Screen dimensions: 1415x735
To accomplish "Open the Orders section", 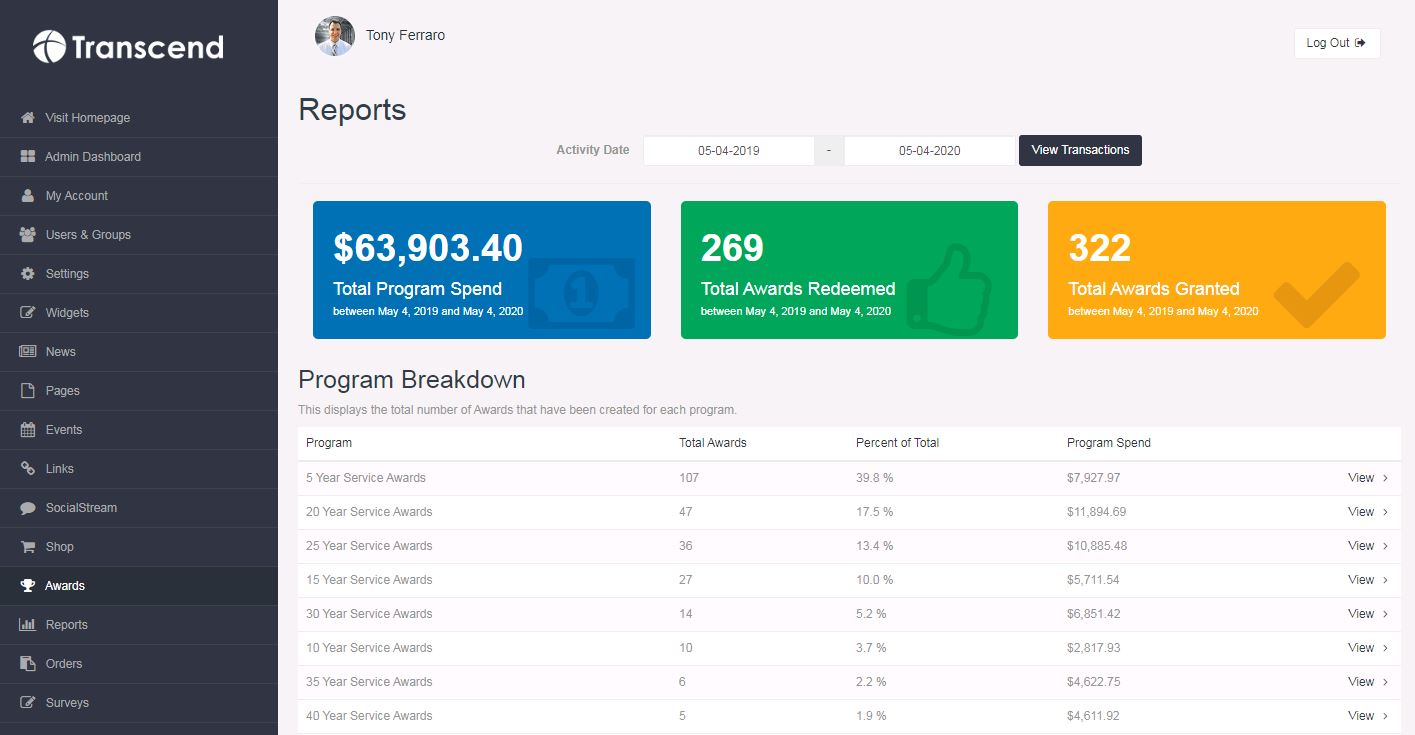I will tap(139, 663).
